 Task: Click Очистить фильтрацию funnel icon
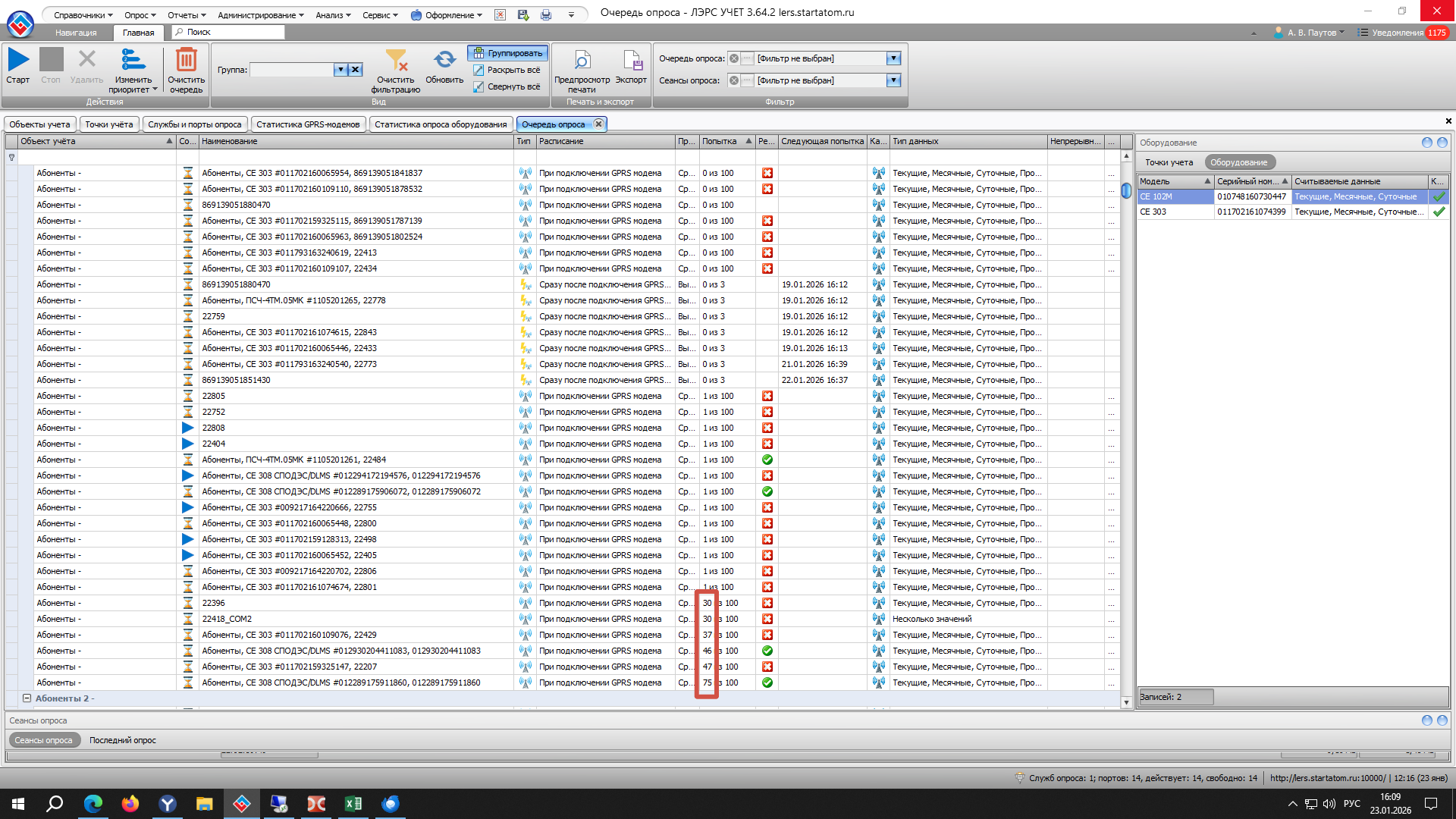point(396,60)
